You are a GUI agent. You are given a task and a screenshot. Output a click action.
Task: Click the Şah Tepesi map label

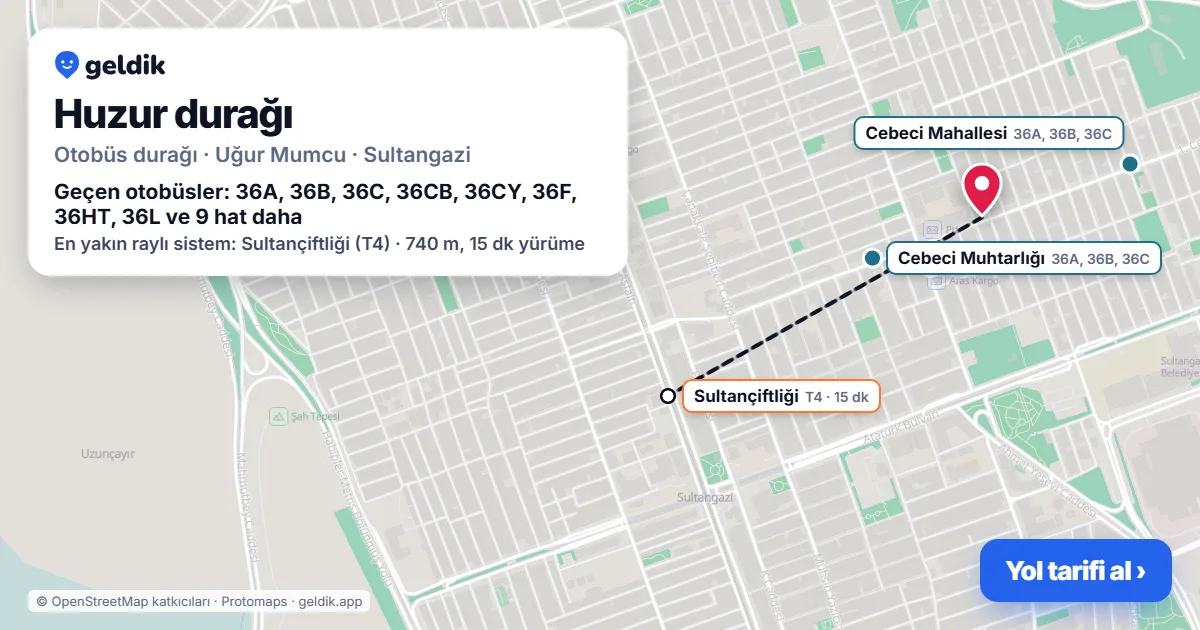(x=316, y=416)
